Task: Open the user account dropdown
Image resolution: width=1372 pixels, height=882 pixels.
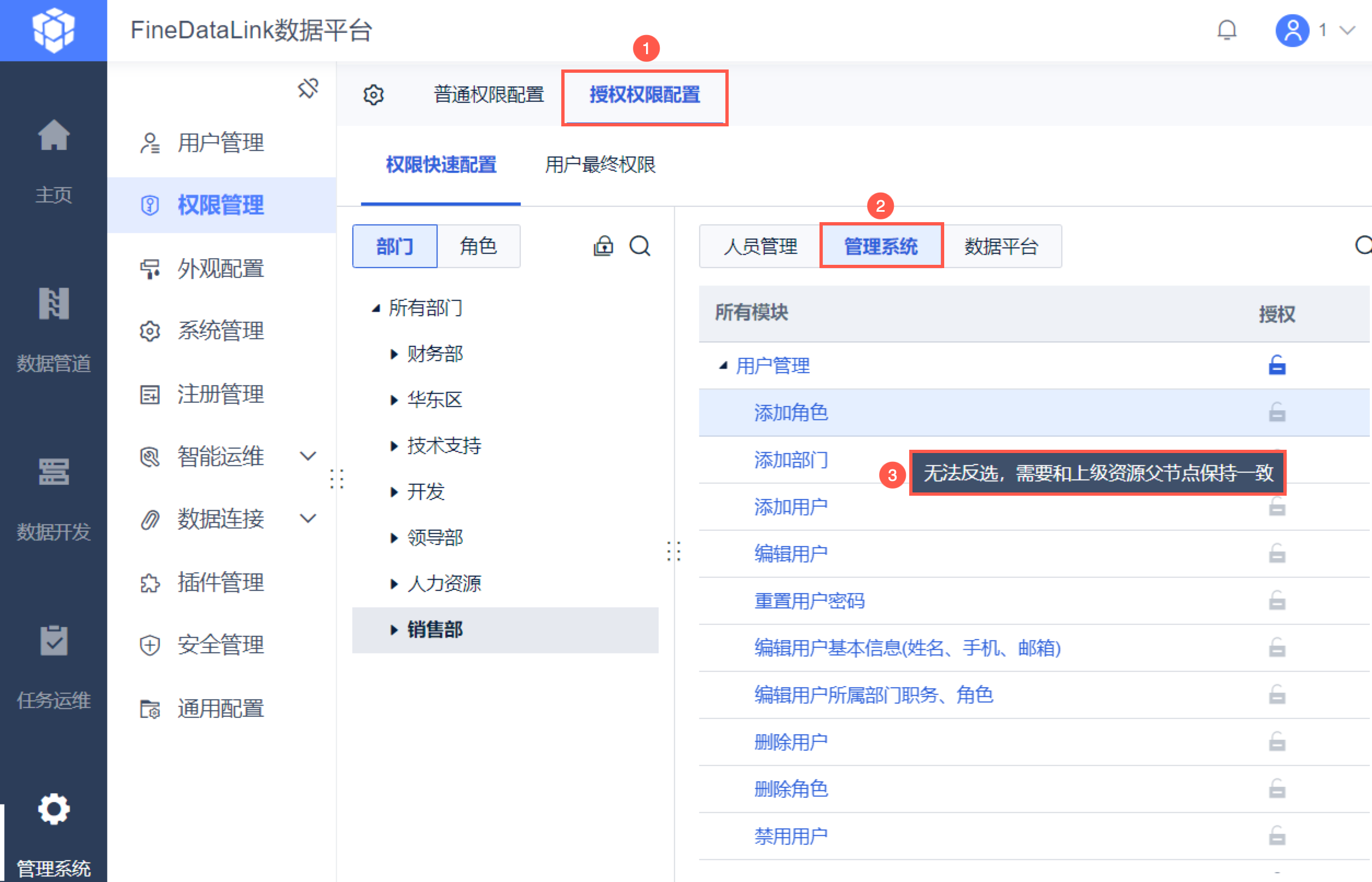Action: point(1347,30)
